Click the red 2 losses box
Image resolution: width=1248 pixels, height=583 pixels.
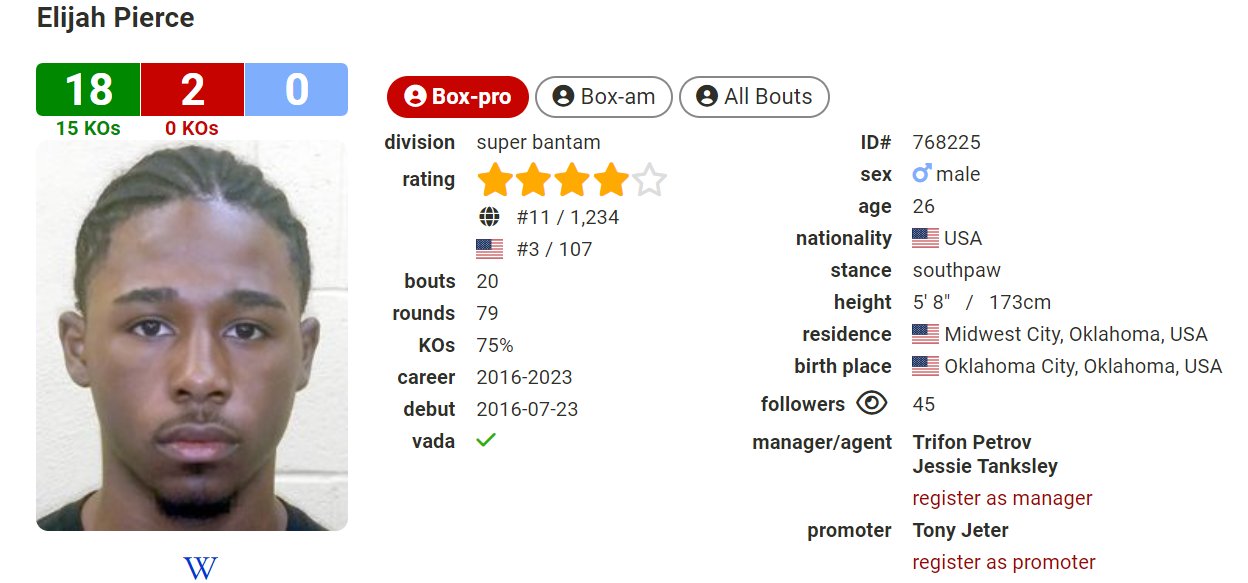192,90
